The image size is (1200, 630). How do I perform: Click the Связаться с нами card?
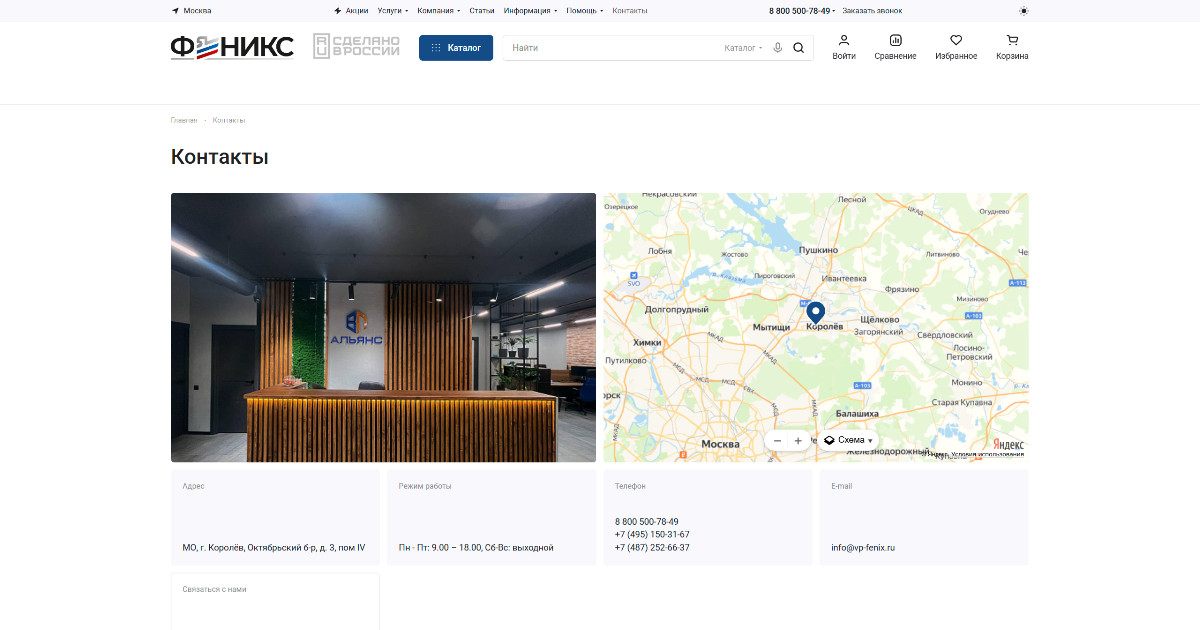coord(275,601)
